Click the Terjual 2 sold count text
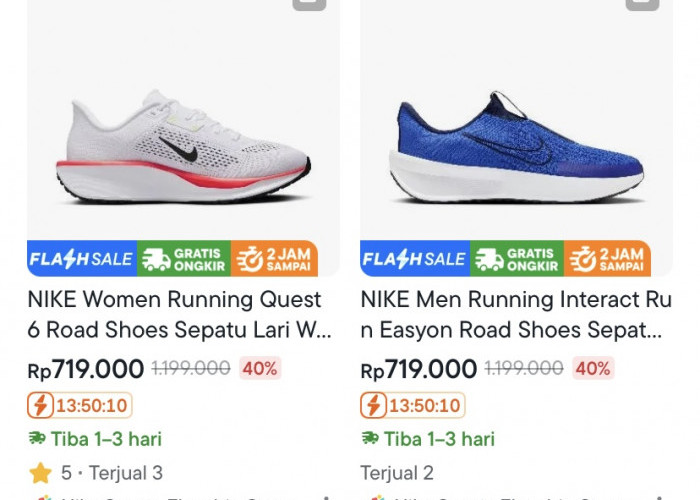 397,473
